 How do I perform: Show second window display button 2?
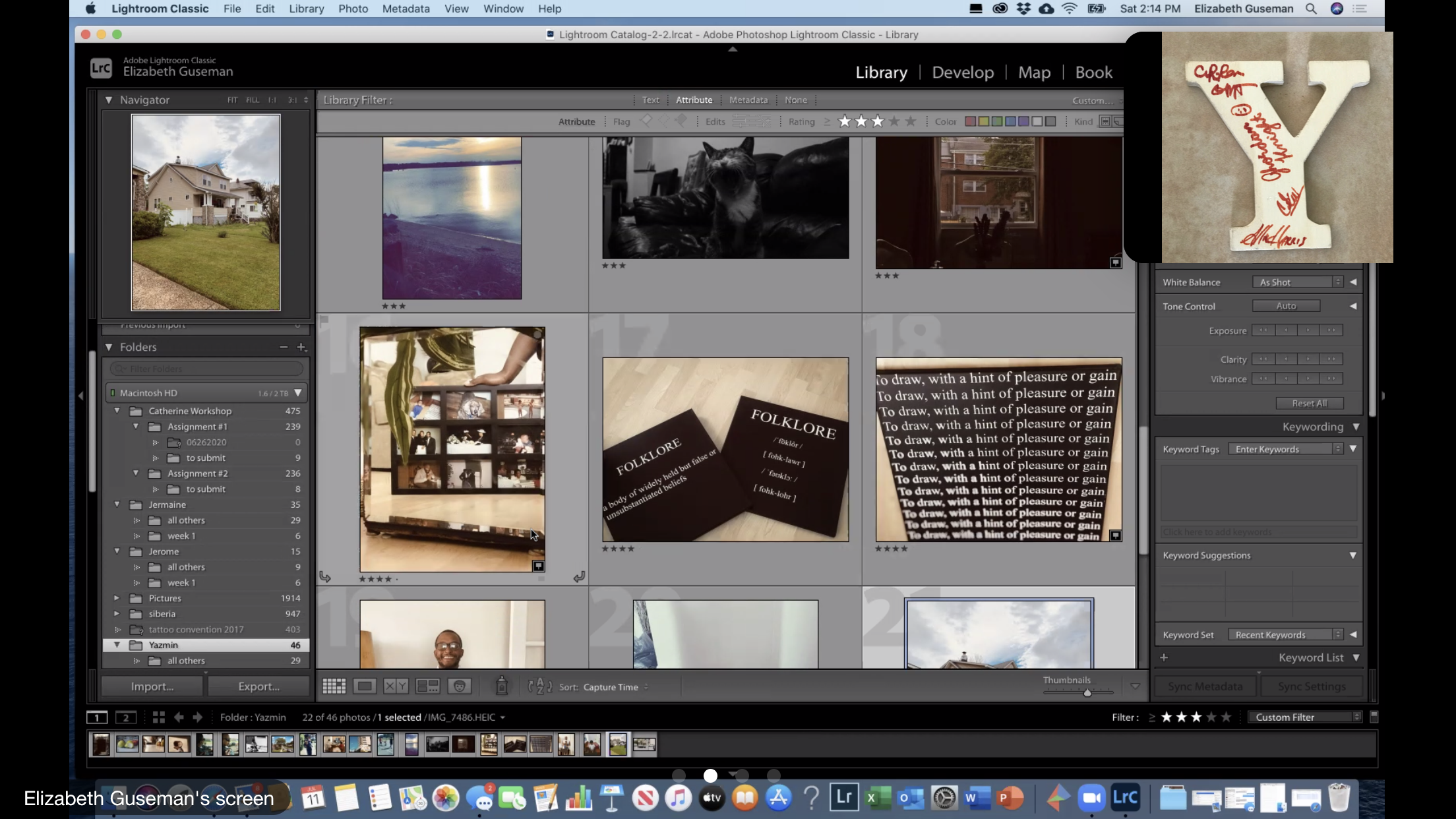[x=126, y=717]
